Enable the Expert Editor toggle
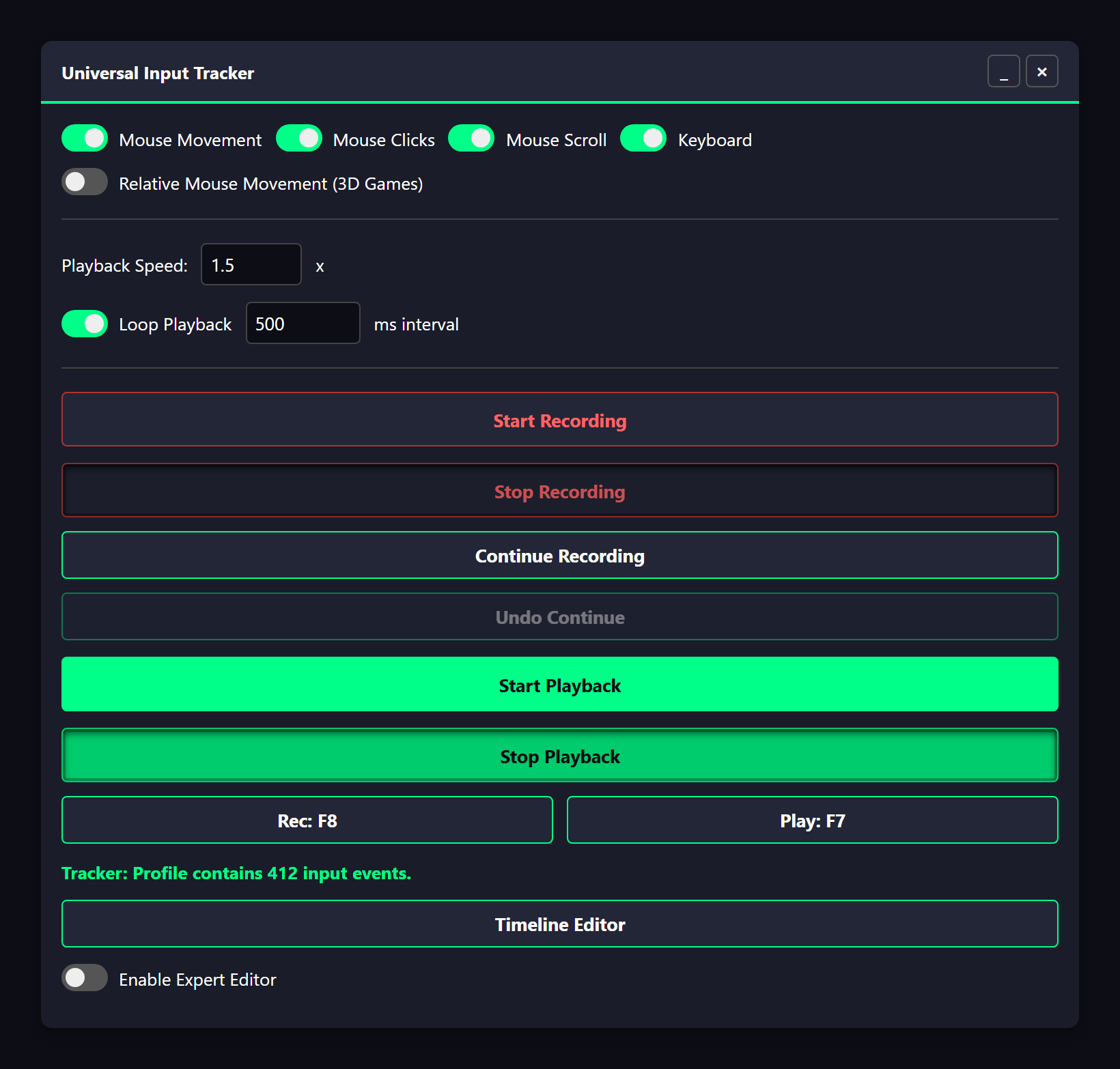 pyautogui.click(x=85, y=978)
